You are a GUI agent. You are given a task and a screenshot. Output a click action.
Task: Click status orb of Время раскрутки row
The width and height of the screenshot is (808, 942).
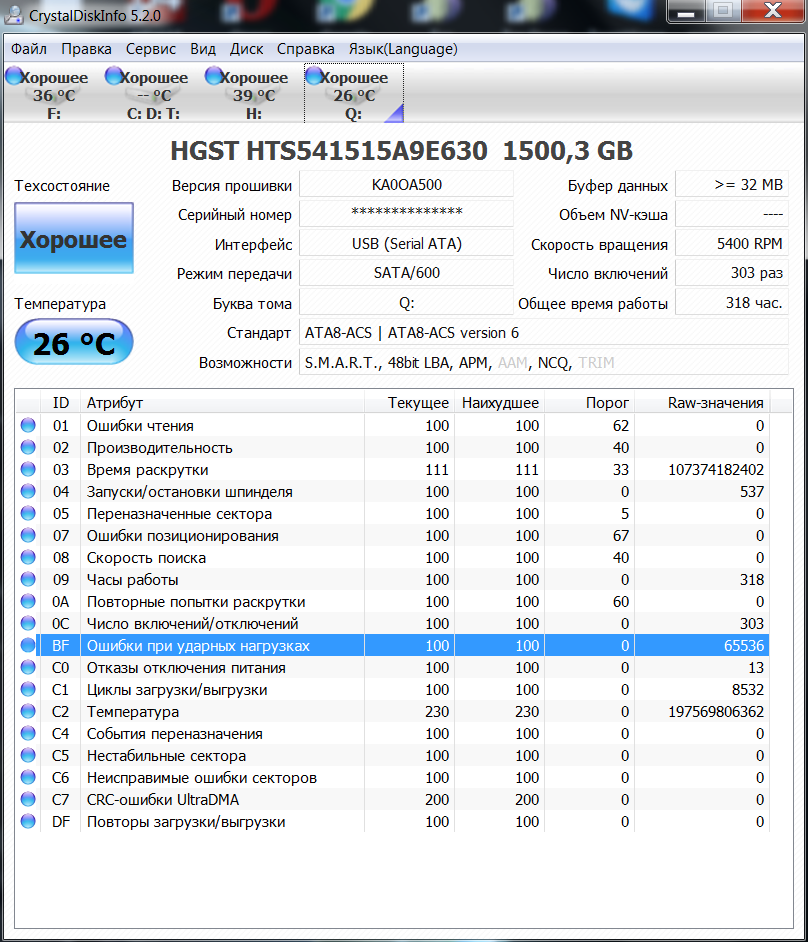(x=28, y=469)
